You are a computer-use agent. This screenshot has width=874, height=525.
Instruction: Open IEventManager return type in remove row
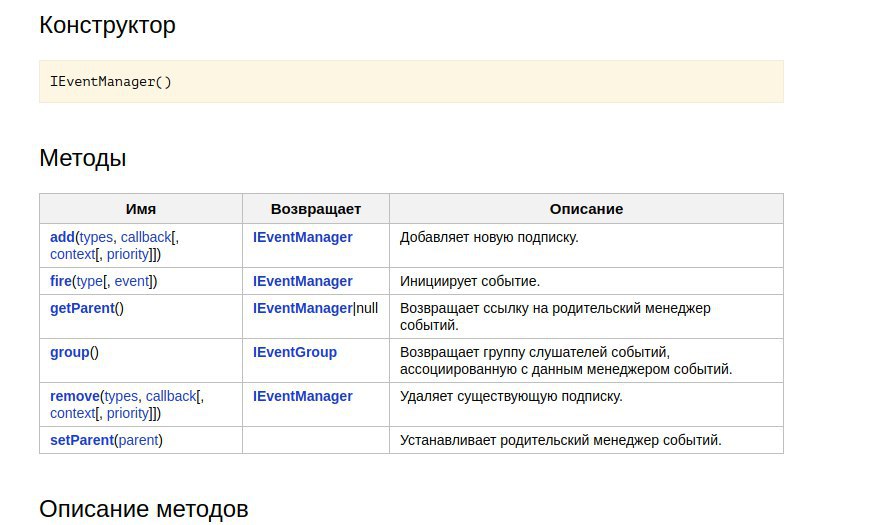point(303,397)
